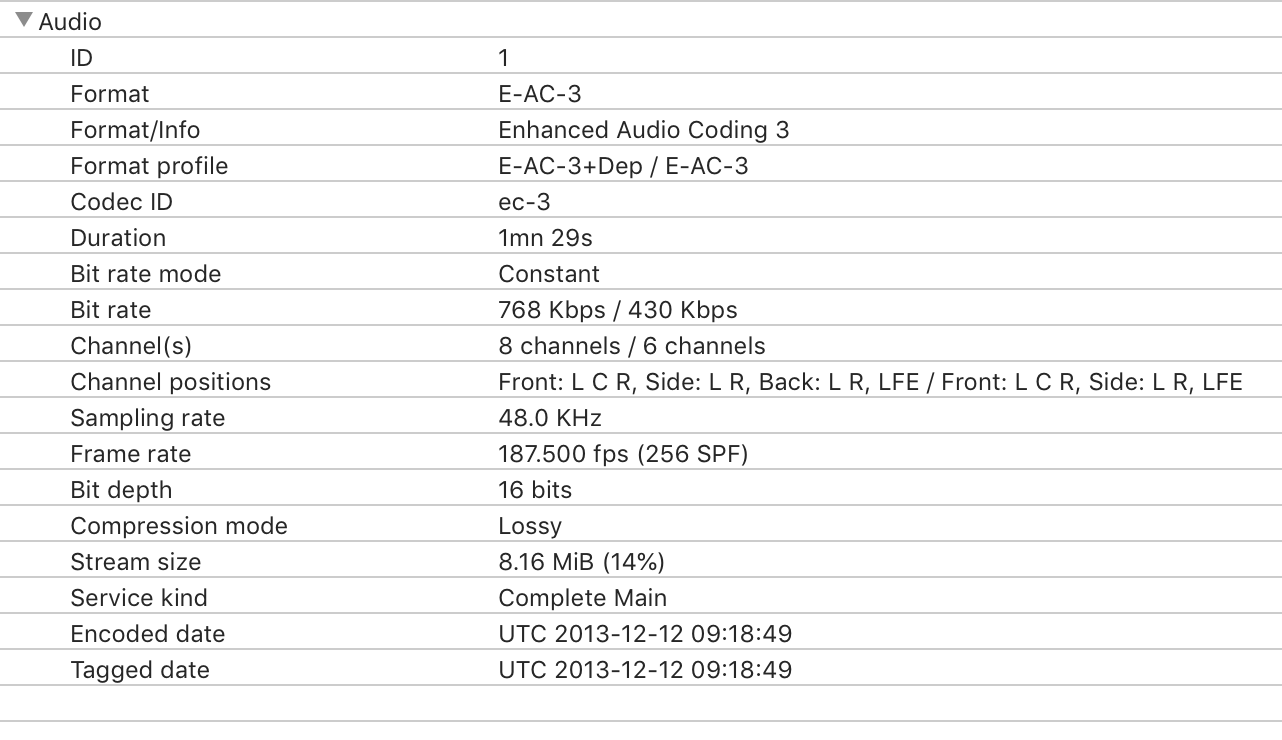This screenshot has height=740, width=1282.
Task: Click the Codec ID value ec-3
Action: pyautogui.click(x=524, y=202)
